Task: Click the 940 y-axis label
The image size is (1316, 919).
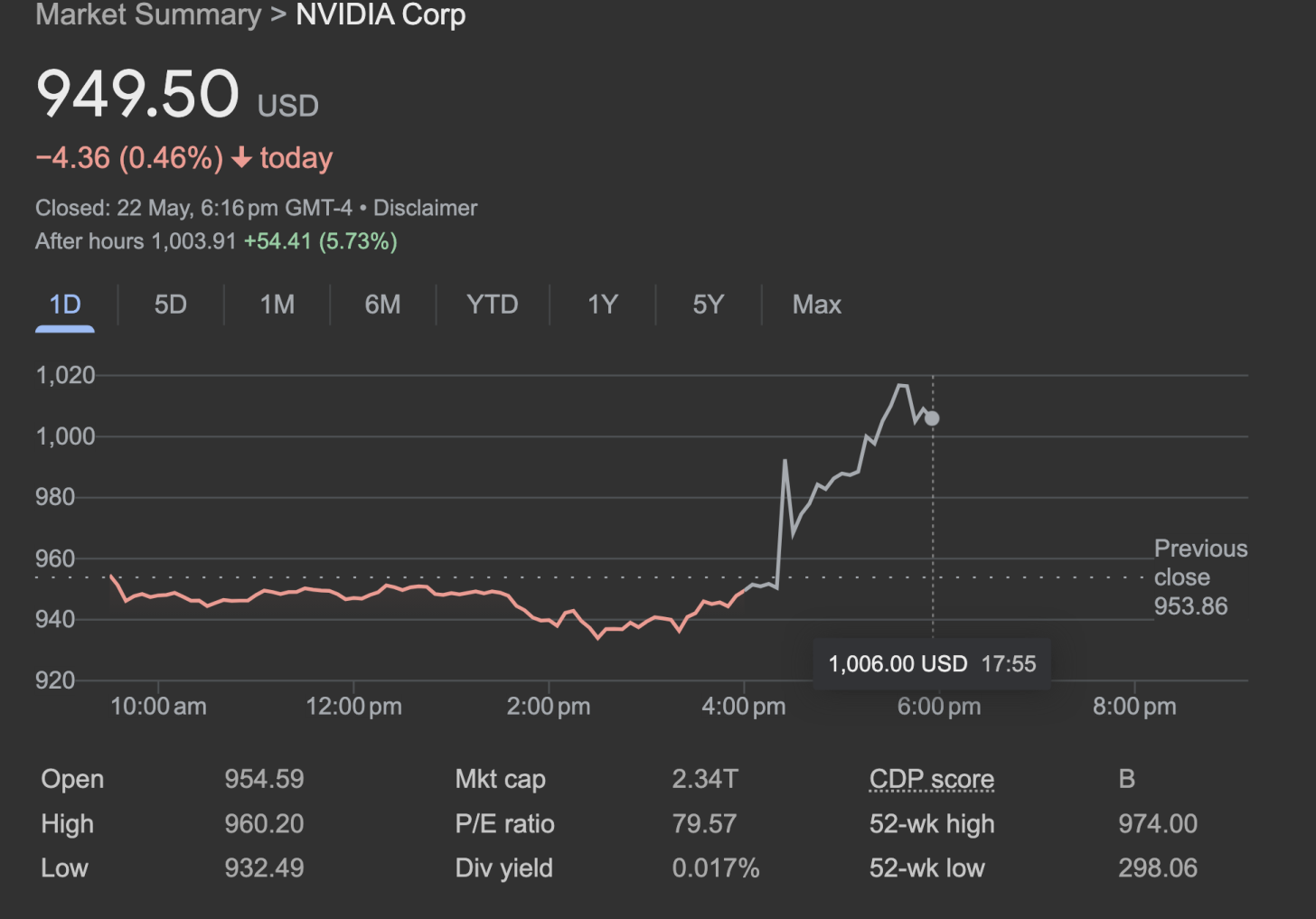Action: tap(55, 619)
